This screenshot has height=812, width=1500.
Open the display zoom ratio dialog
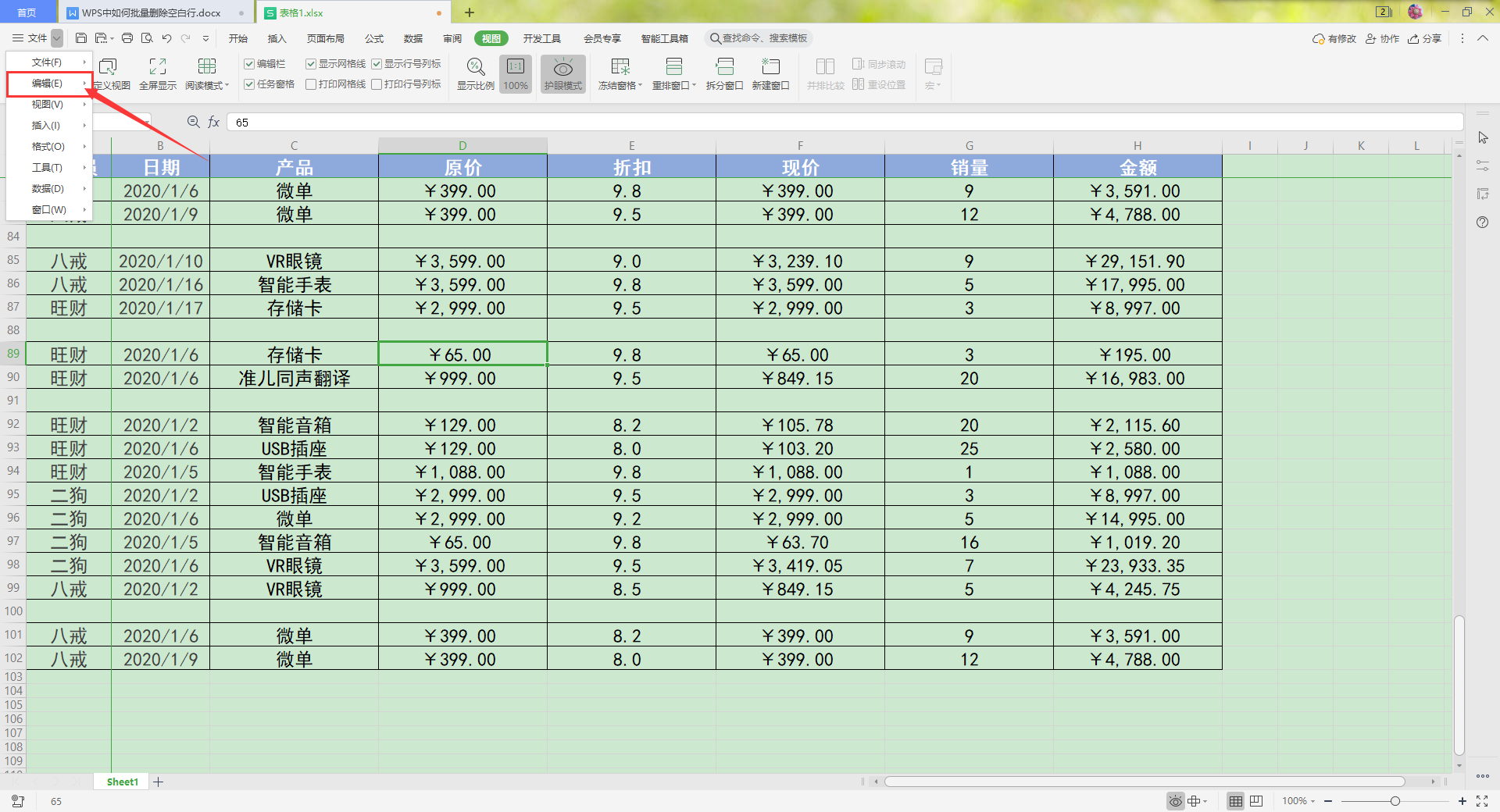(475, 74)
